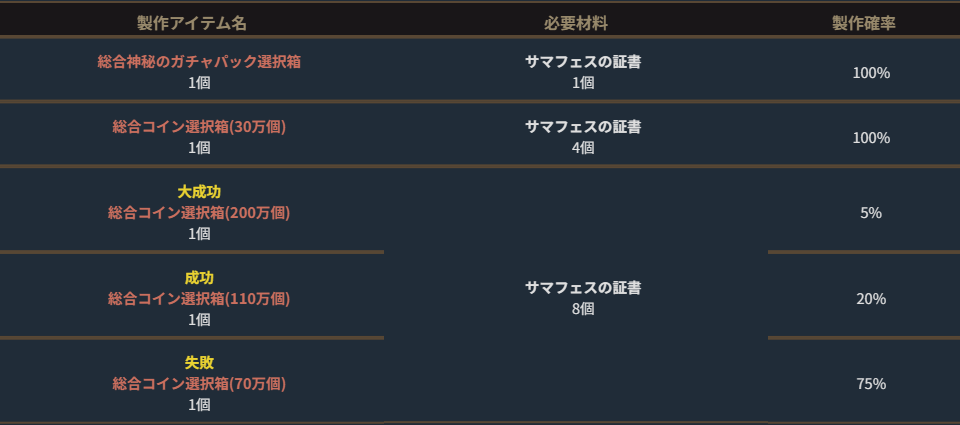Select the 総合コイン選択箱(110万個) item name
Viewport: 960px width, 425px height.
coord(199,298)
